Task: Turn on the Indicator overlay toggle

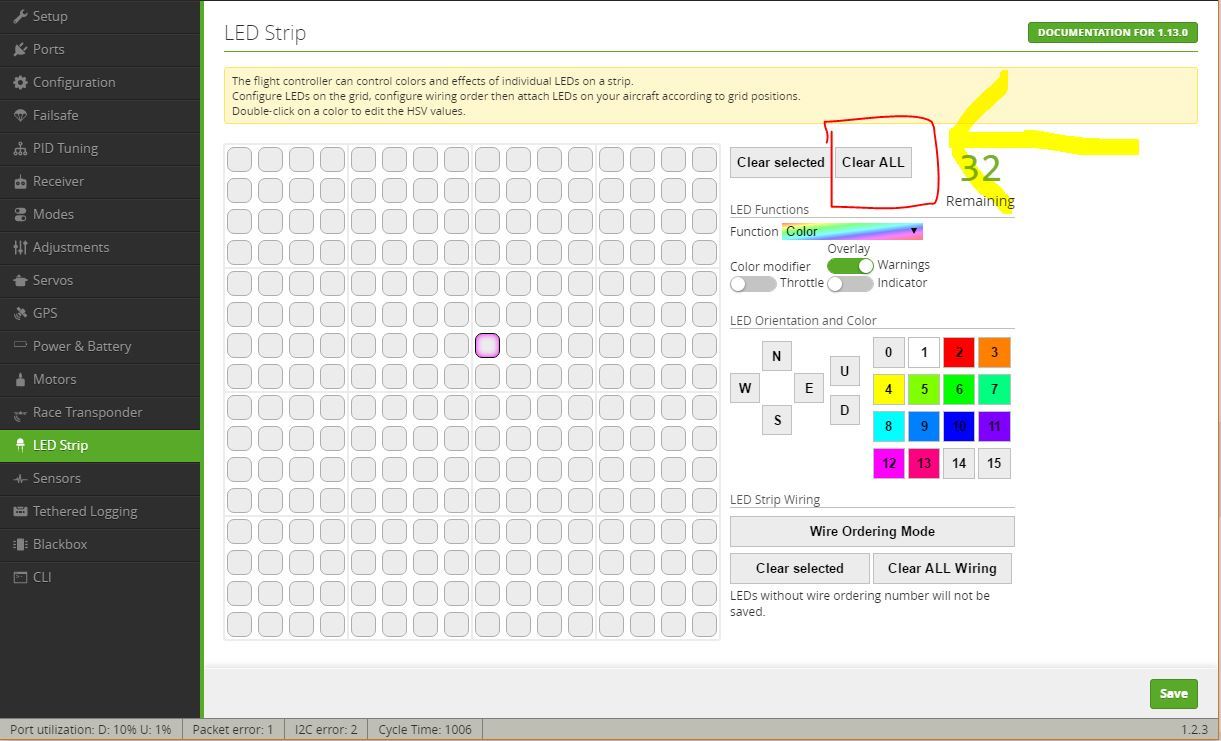Action: (x=850, y=284)
